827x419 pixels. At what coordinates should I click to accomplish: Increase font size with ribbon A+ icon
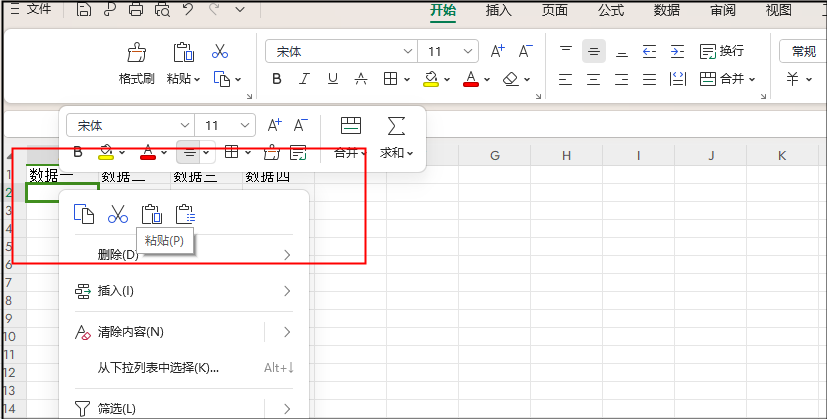click(498, 51)
